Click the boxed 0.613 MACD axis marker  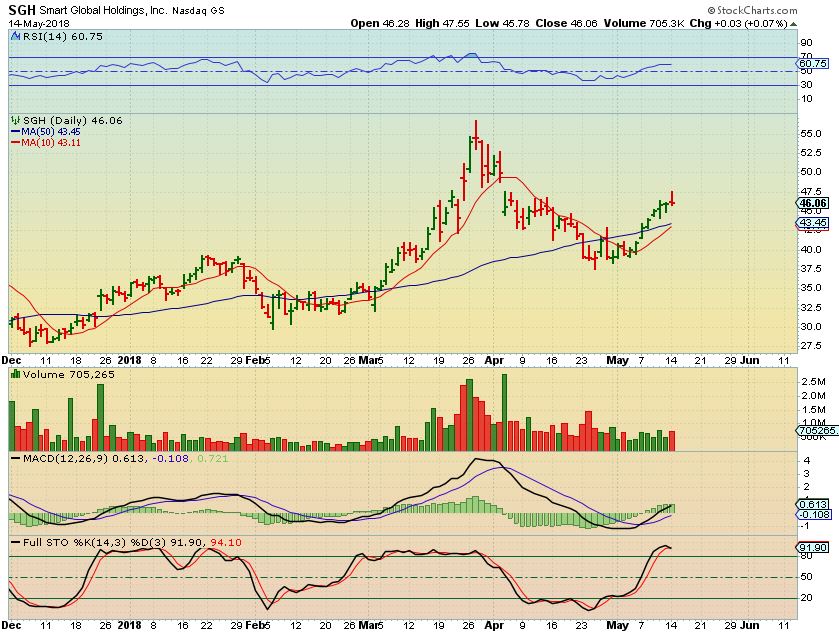[813, 504]
